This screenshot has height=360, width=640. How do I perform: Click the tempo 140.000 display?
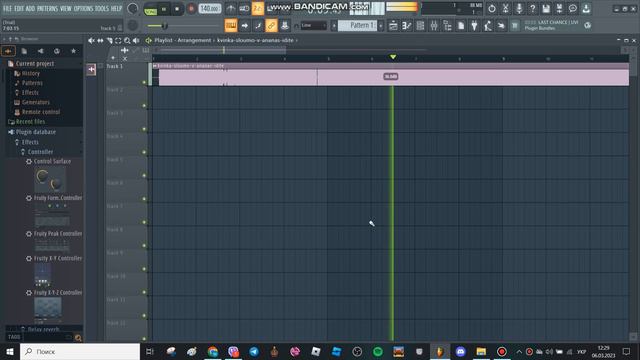[210, 9]
